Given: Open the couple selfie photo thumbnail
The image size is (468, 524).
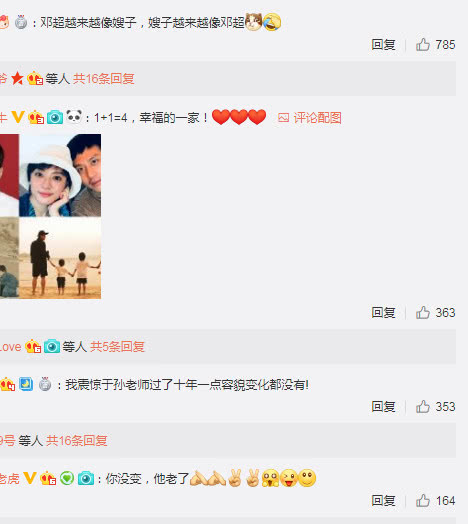Looking at the screenshot, I should [60, 175].
